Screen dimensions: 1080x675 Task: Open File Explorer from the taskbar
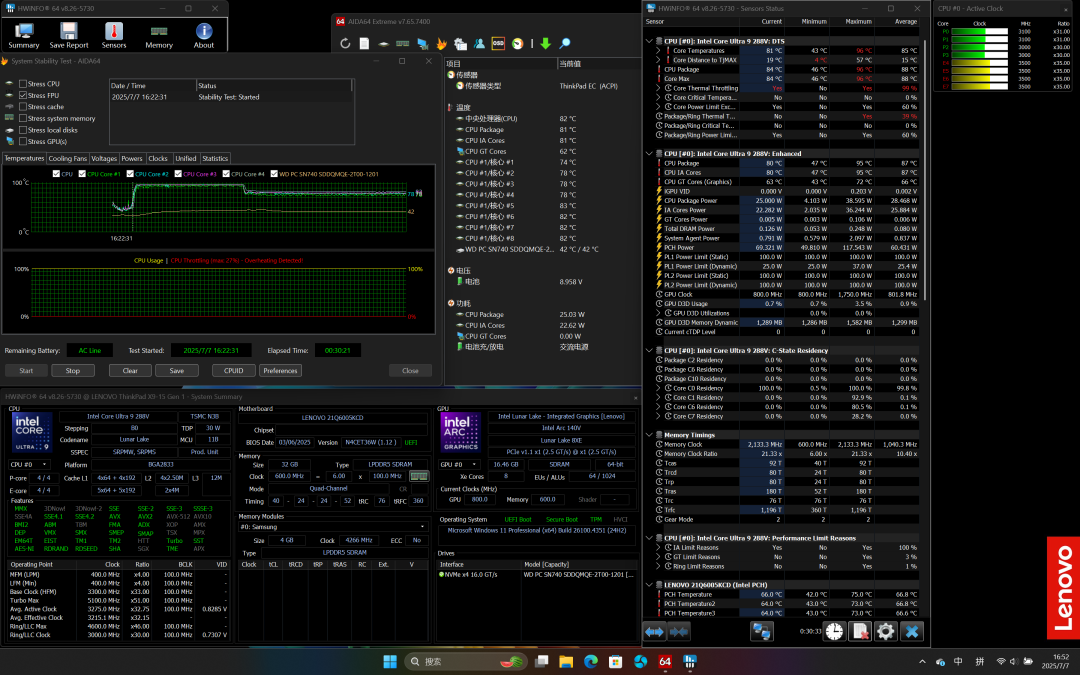[566, 661]
